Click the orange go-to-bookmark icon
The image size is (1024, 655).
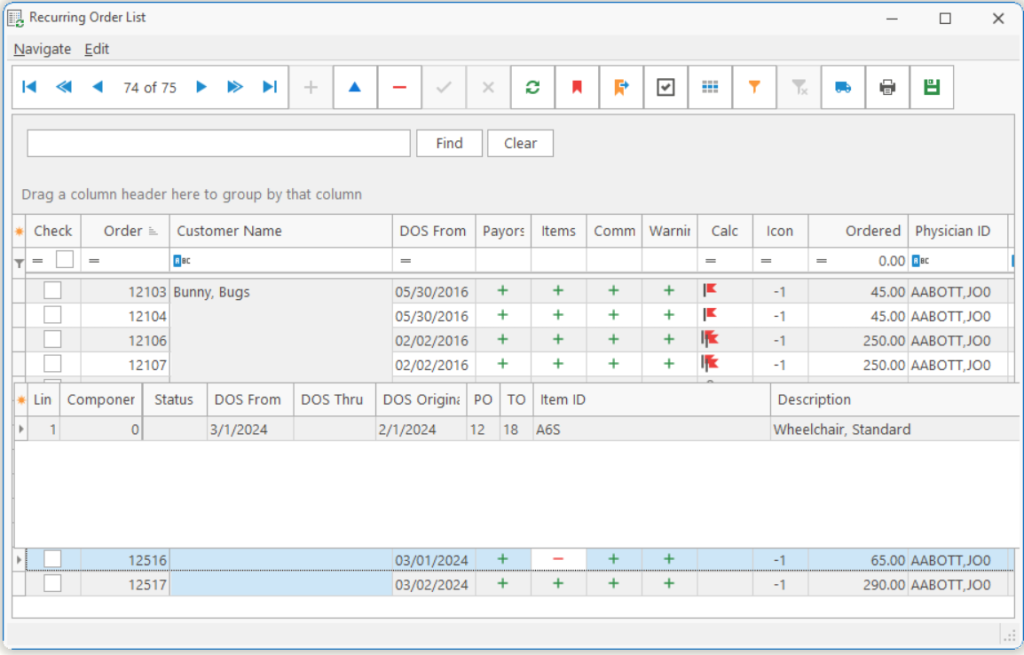click(621, 87)
